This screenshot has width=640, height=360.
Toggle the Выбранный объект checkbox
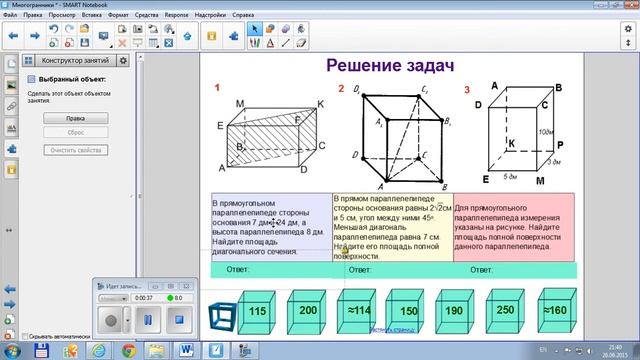[31, 79]
